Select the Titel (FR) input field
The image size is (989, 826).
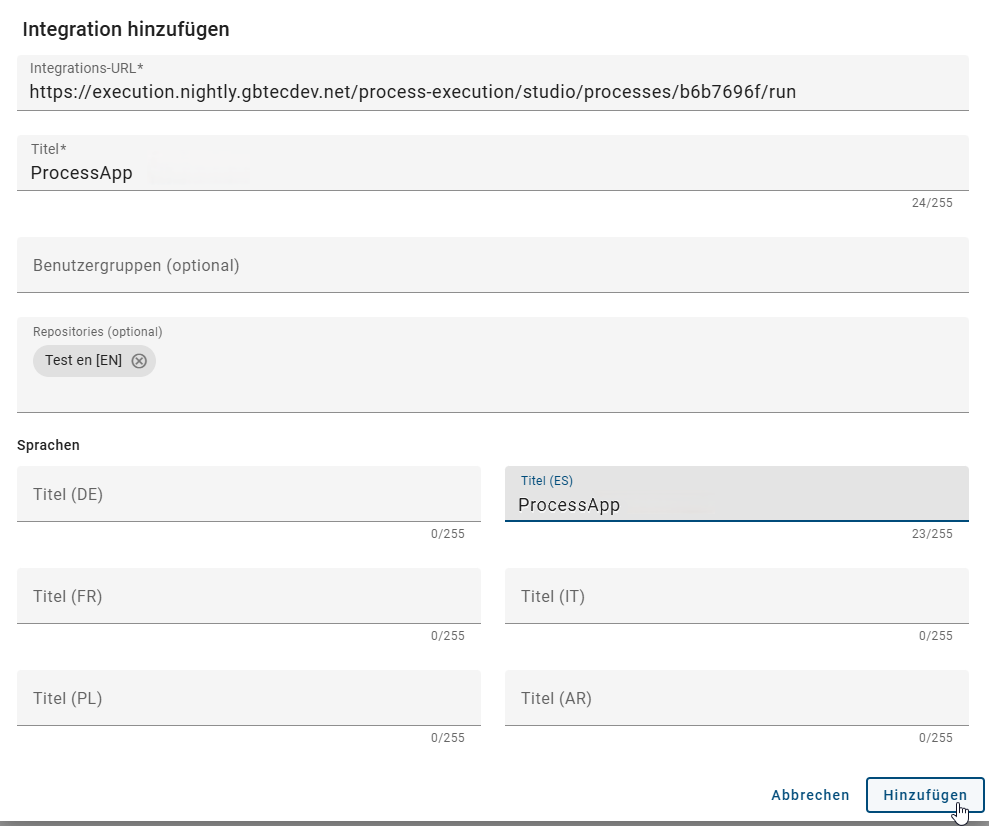tap(248, 596)
